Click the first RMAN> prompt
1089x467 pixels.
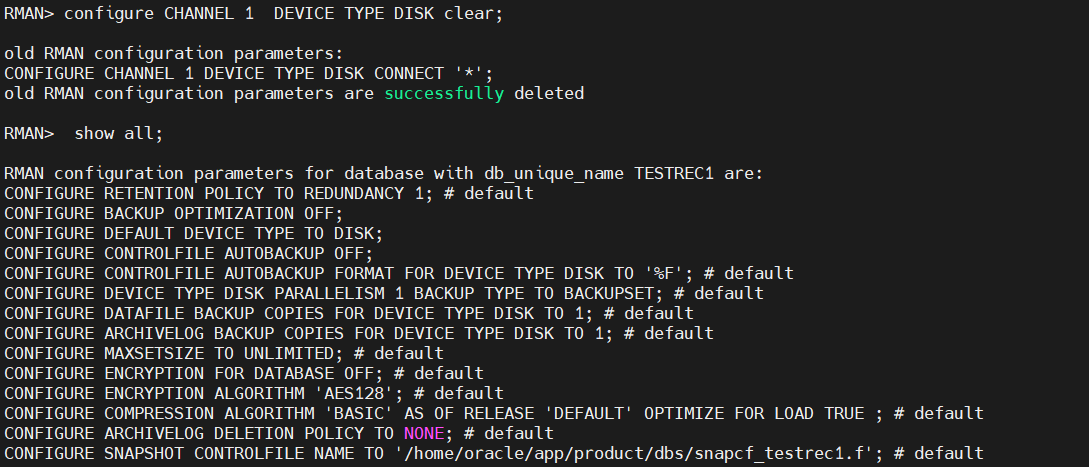pos(28,14)
